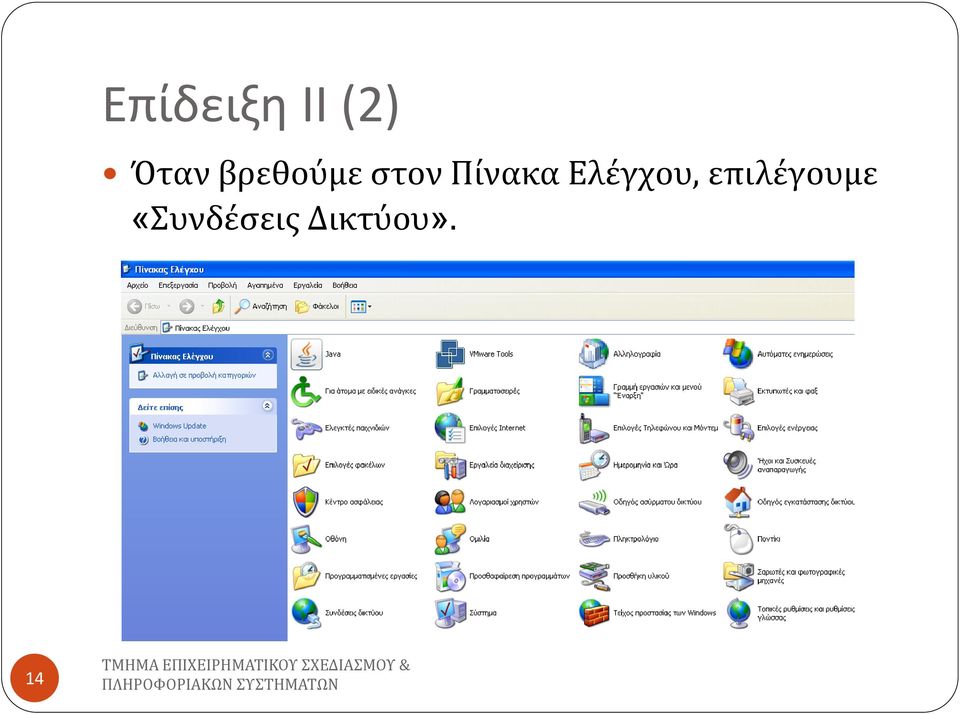
Task: Open Προσθαφαίρεση προγραμμάτων icon
Action: [451, 576]
